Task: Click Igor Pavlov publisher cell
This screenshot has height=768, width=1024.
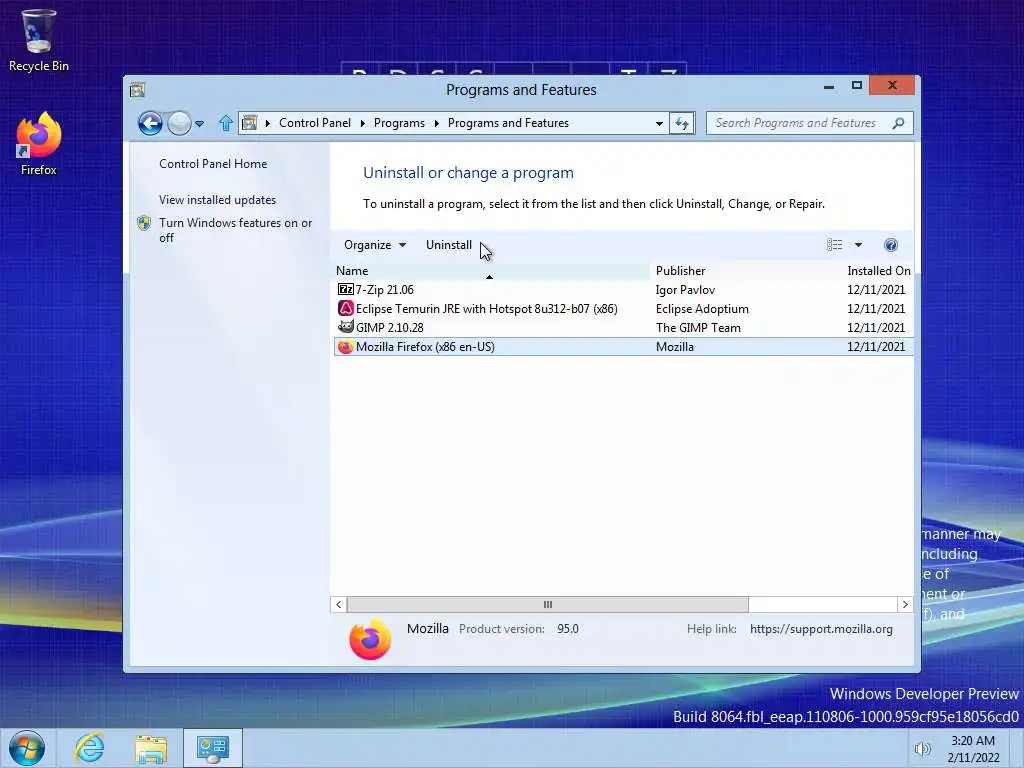Action: (685, 289)
